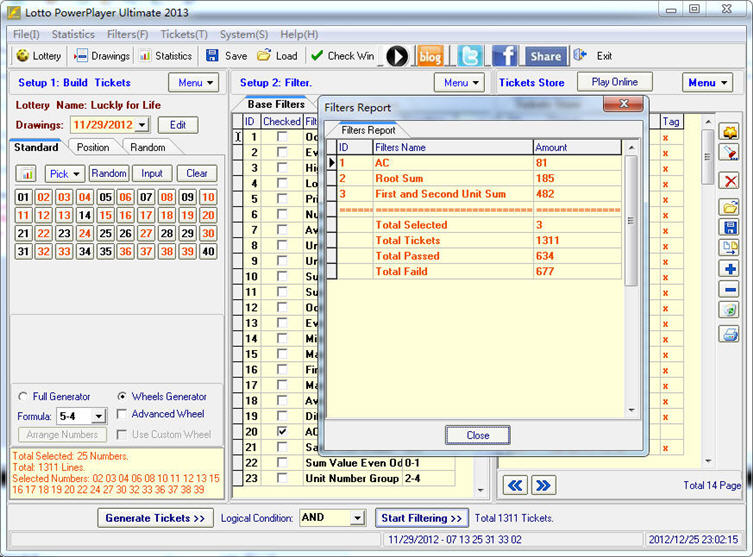Click the bar chart icon beside Pick

point(27,173)
